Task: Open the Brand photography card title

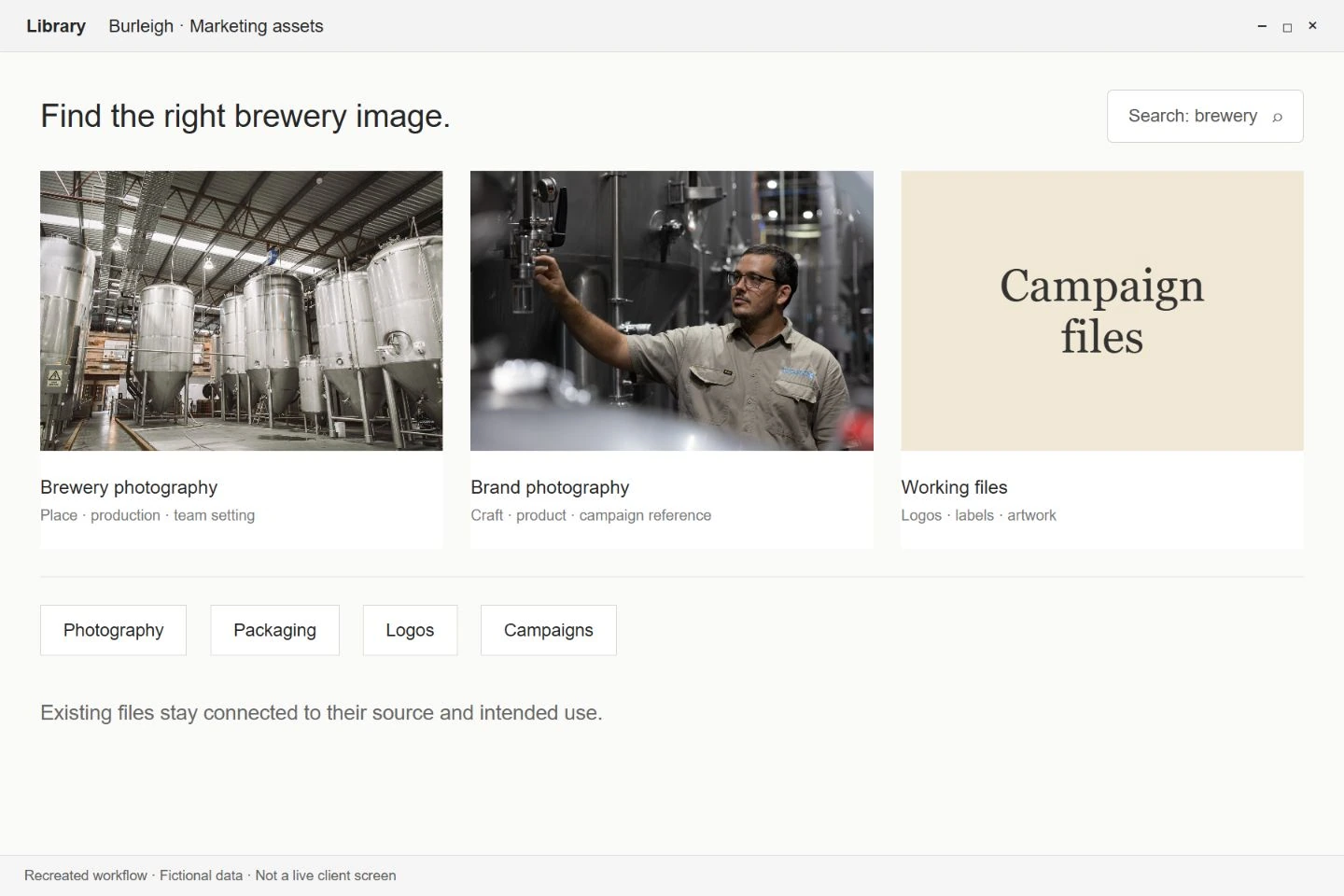Action: 550,487
